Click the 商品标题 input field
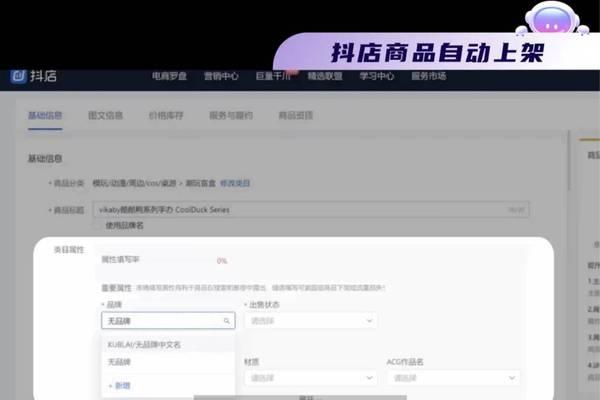Viewport: 600px width, 400px height. tap(311, 210)
